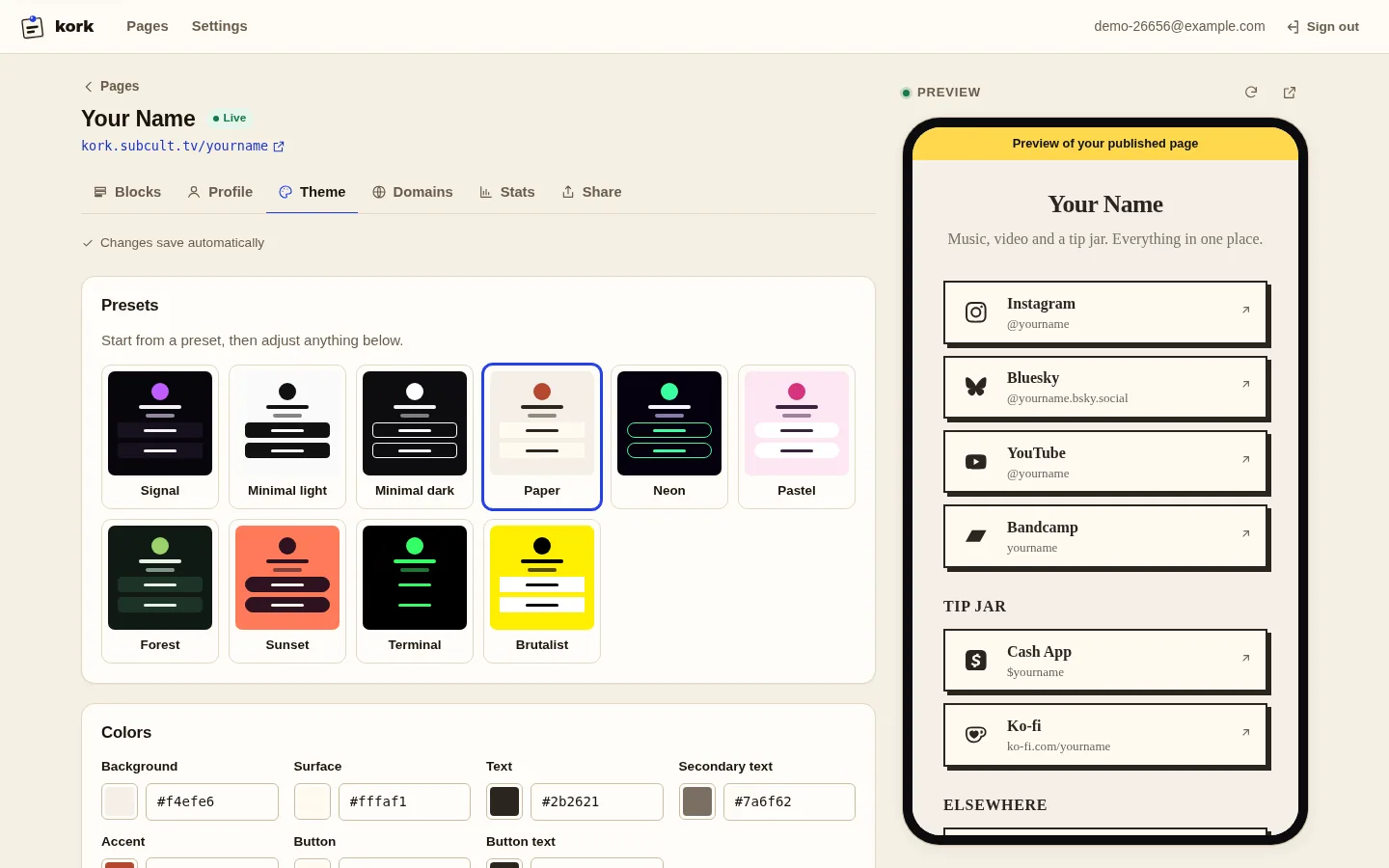The image size is (1389, 868).
Task: Click the arrow icon on Instagram card
Action: point(1245,310)
